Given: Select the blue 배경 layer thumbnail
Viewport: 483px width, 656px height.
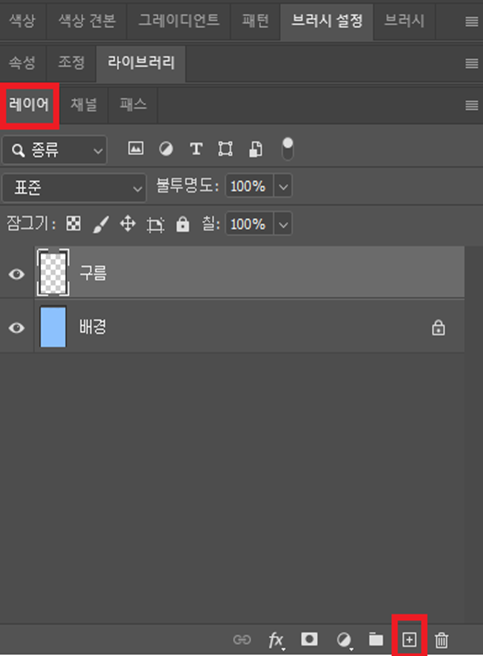Looking at the screenshot, I should [53, 327].
